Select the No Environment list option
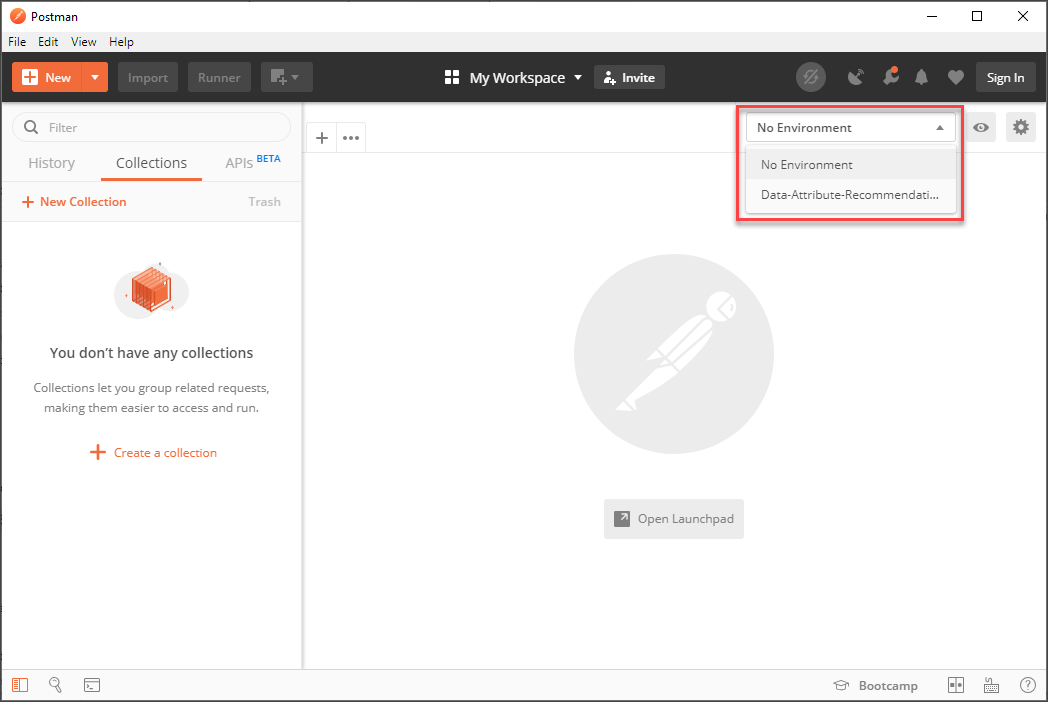This screenshot has width=1048, height=702. pyautogui.click(x=850, y=164)
